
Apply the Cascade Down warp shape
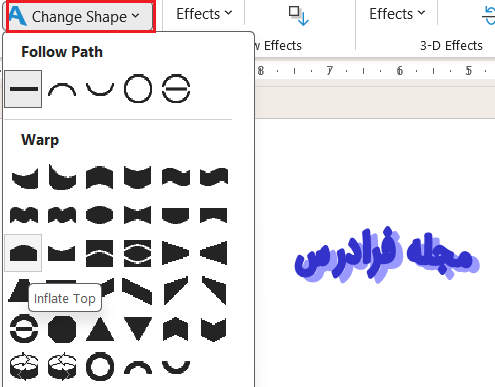click(x=214, y=291)
